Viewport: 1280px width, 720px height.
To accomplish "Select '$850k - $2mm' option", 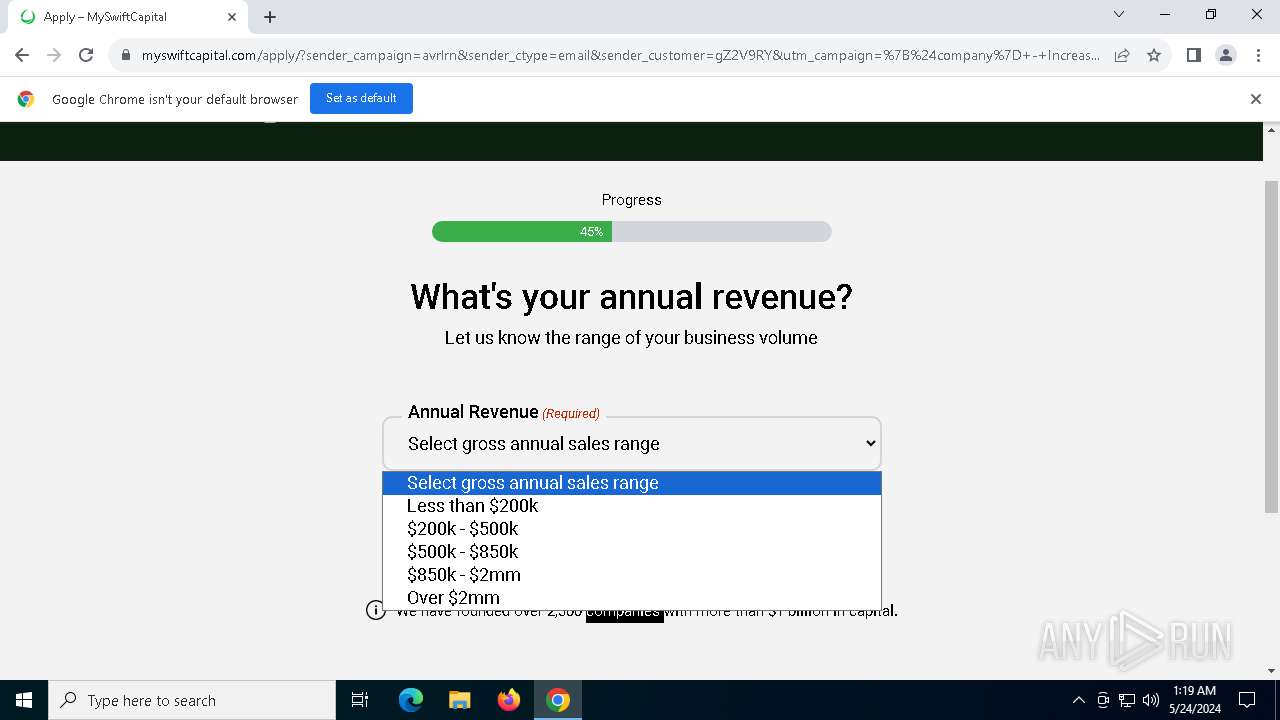I will tap(632, 575).
